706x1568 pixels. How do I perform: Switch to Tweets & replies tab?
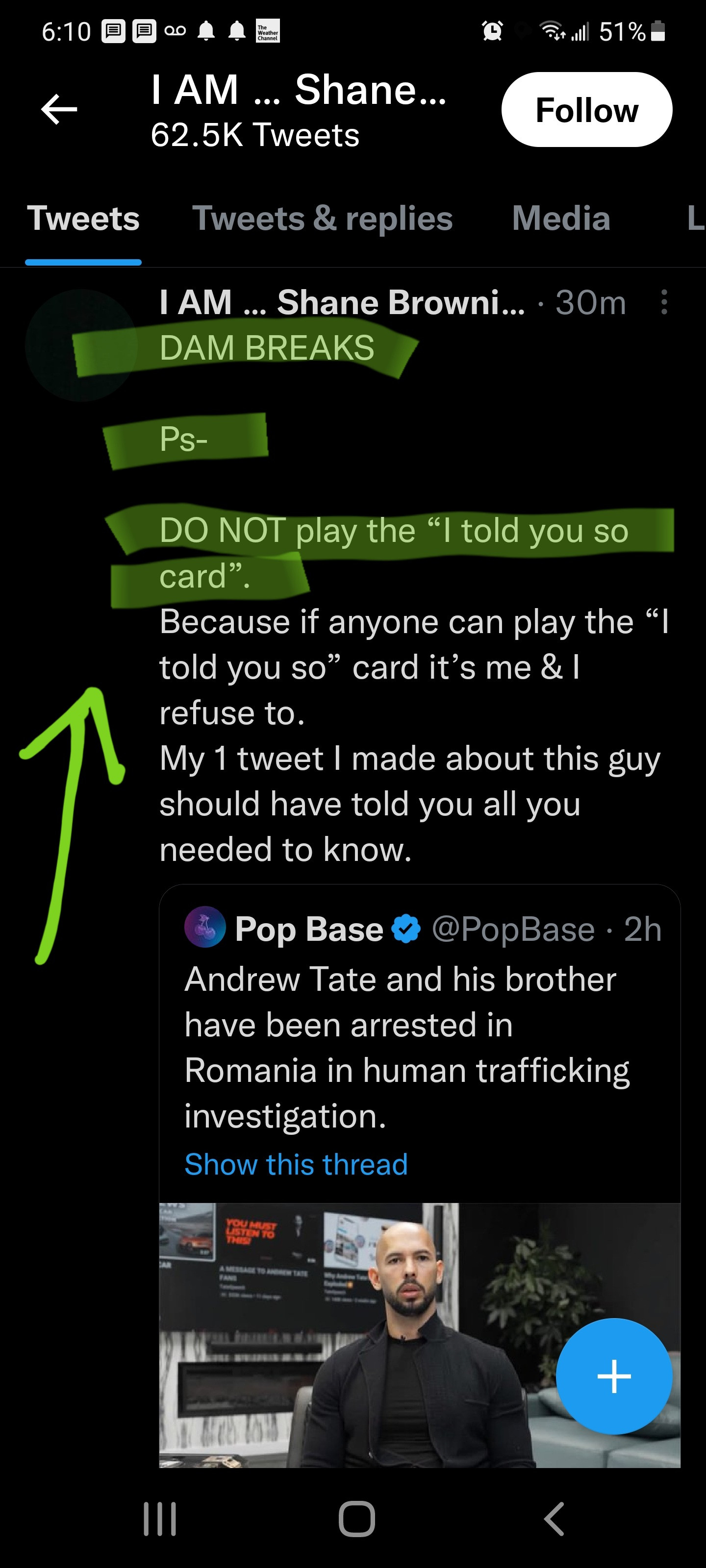pyautogui.click(x=322, y=219)
